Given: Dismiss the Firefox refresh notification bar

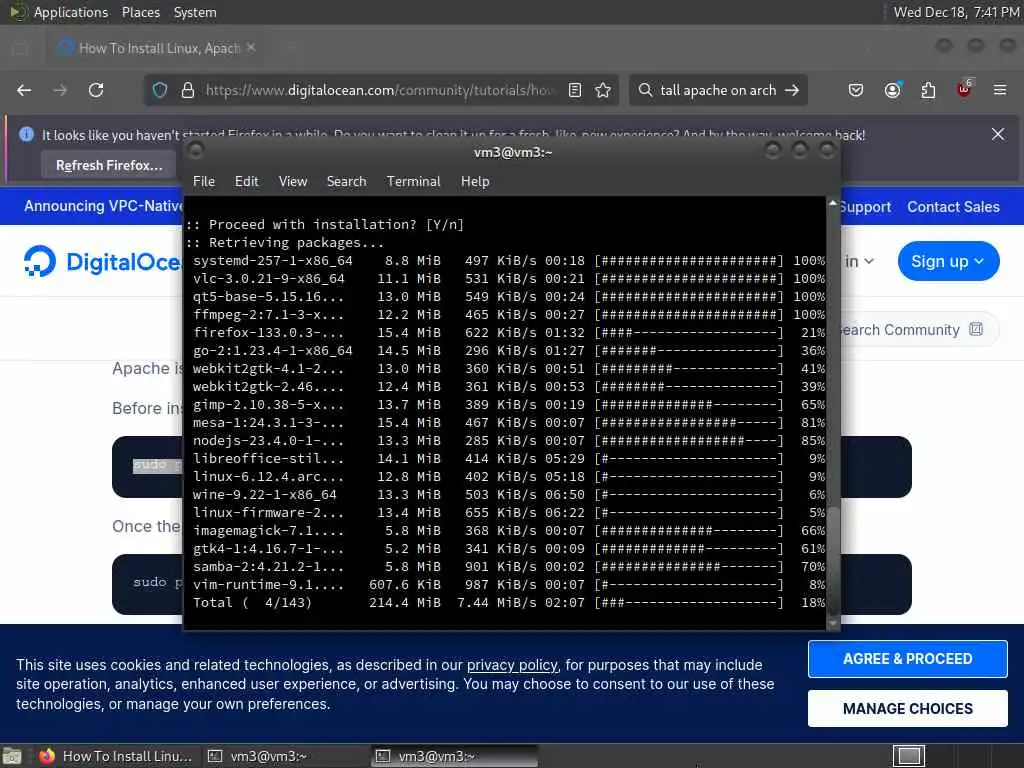Looking at the screenshot, I should (998, 135).
